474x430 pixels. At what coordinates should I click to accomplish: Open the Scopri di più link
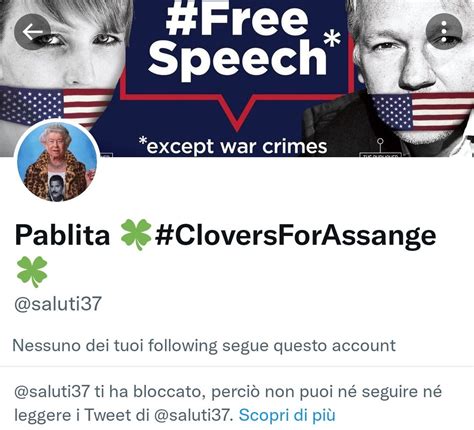pos(287,415)
